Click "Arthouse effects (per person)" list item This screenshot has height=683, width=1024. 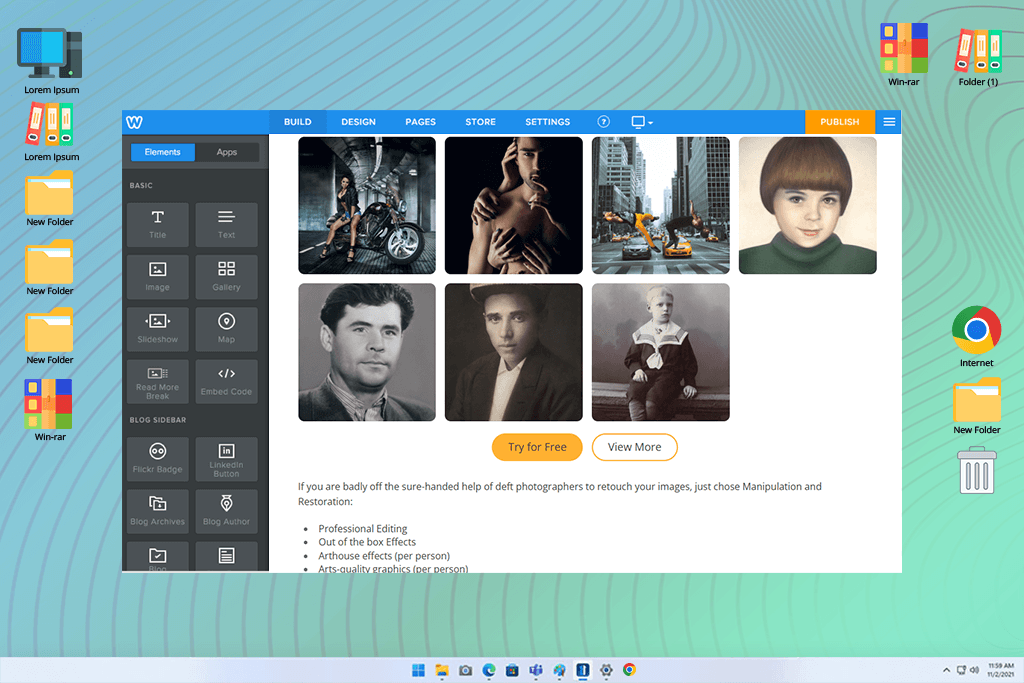pos(384,556)
